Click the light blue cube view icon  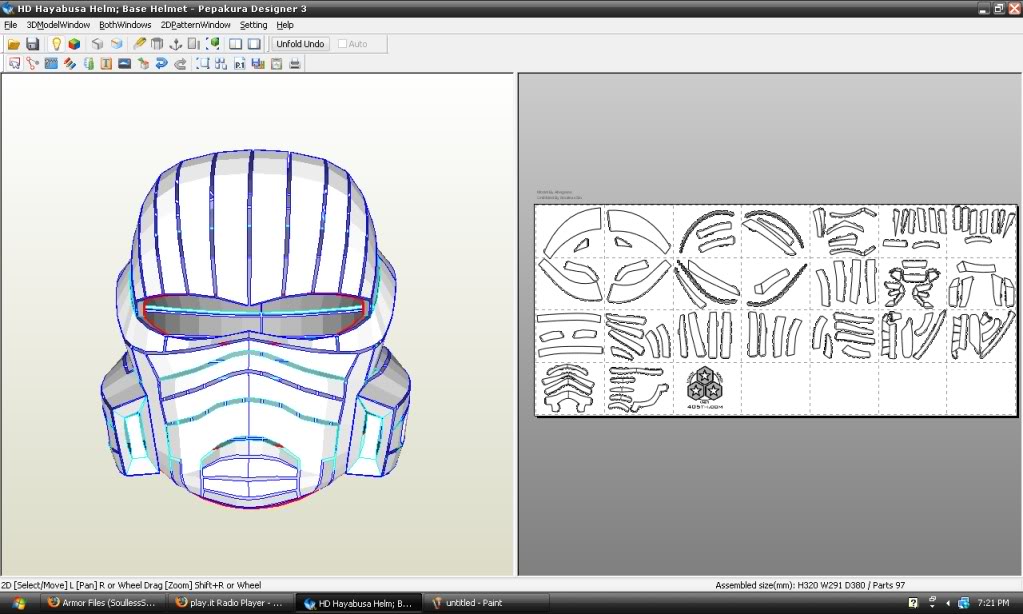coord(116,44)
